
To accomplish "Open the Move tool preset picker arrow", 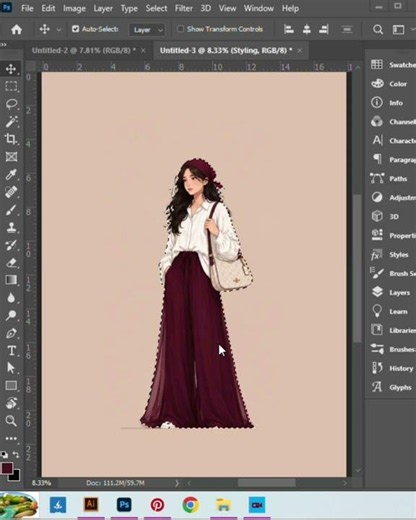I will click(59, 30).
